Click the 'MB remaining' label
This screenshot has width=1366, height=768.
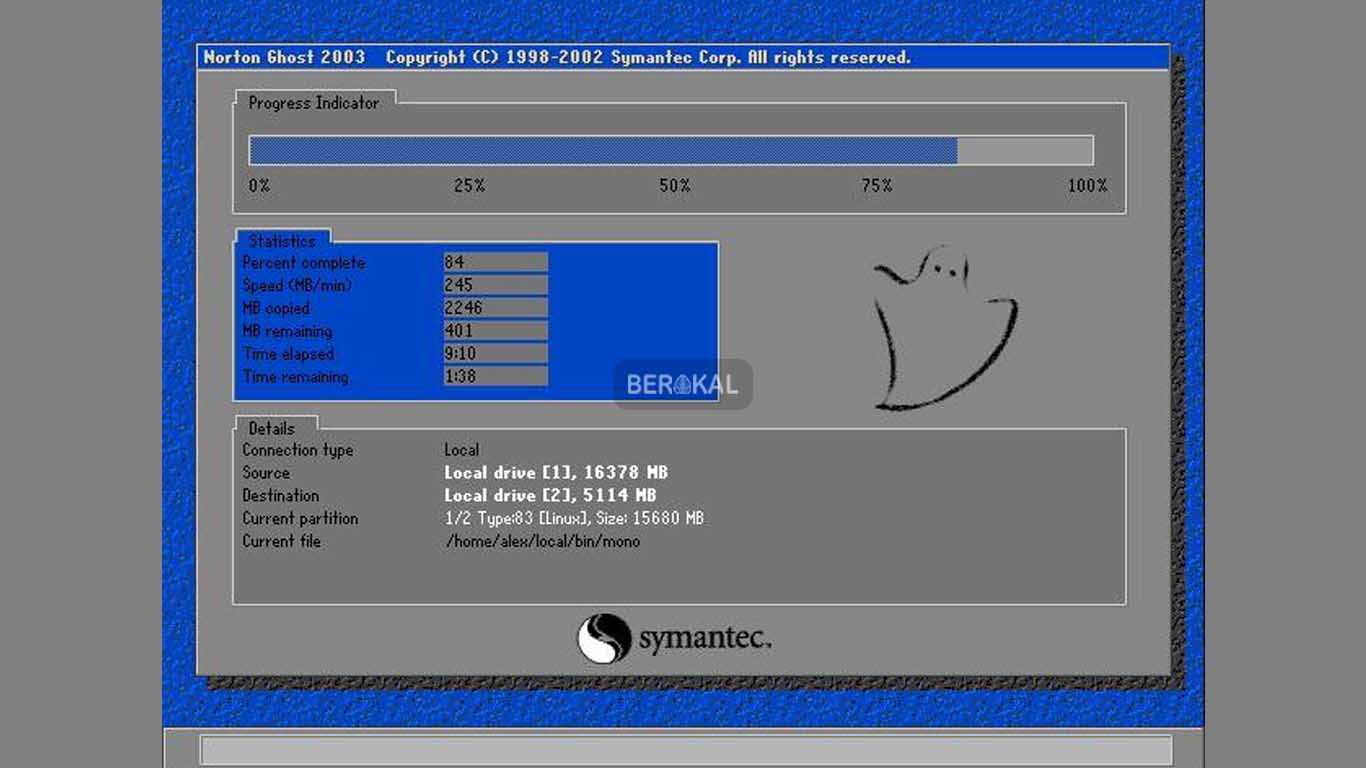click(x=287, y=331)
